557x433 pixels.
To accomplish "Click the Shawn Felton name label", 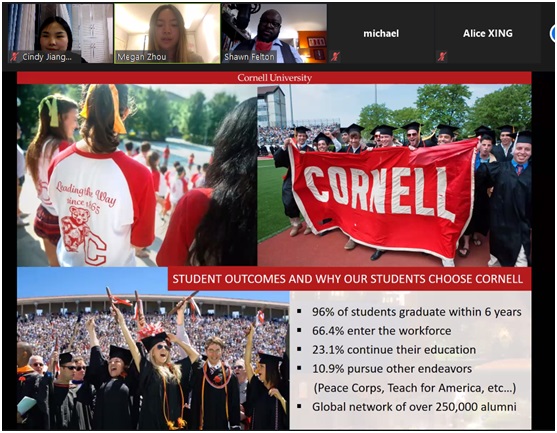I will [249, 57].
